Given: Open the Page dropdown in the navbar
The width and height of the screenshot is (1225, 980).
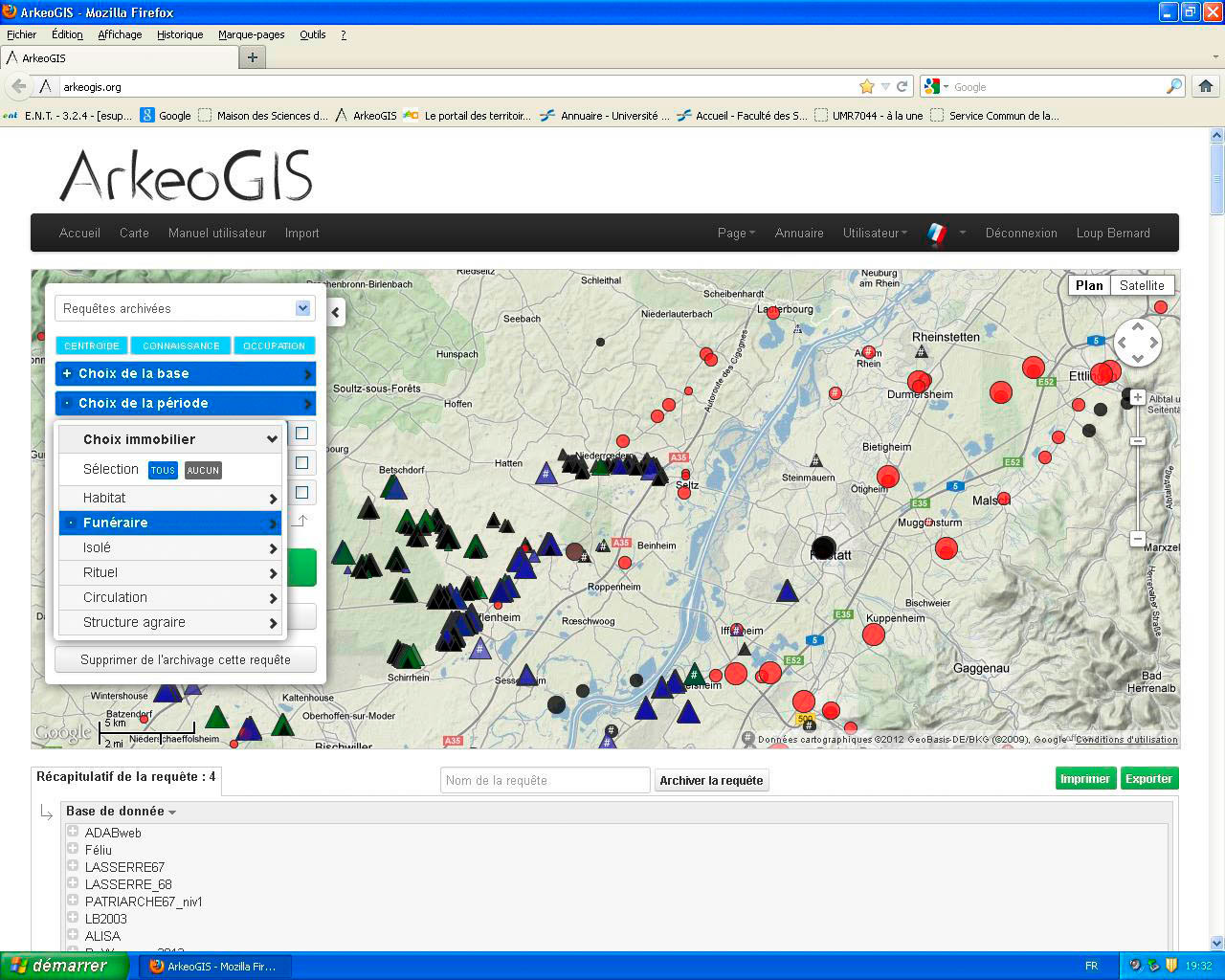Looking at the screenshot, I should 736,233.
